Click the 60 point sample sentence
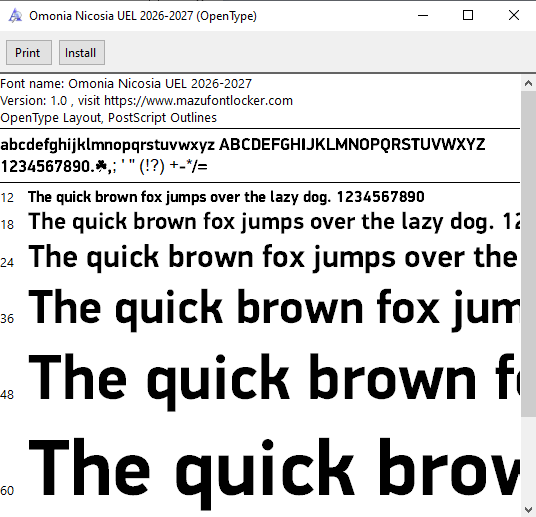 pos(274,473)
